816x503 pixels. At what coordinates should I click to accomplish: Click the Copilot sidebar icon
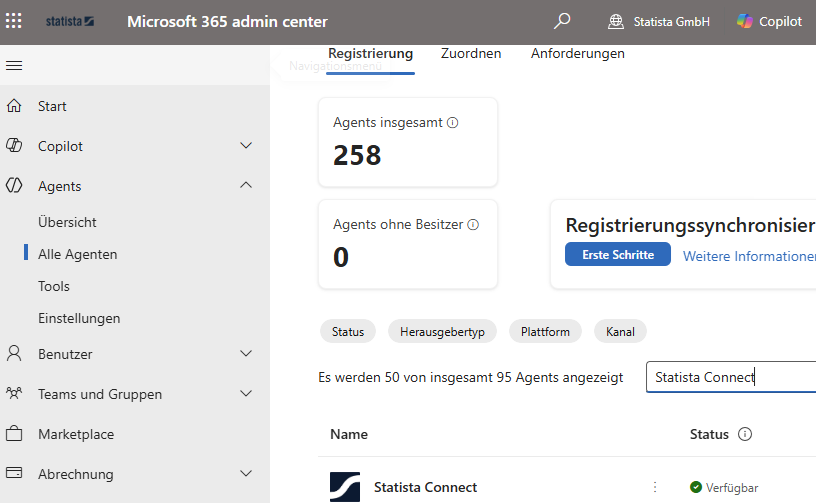14,146
